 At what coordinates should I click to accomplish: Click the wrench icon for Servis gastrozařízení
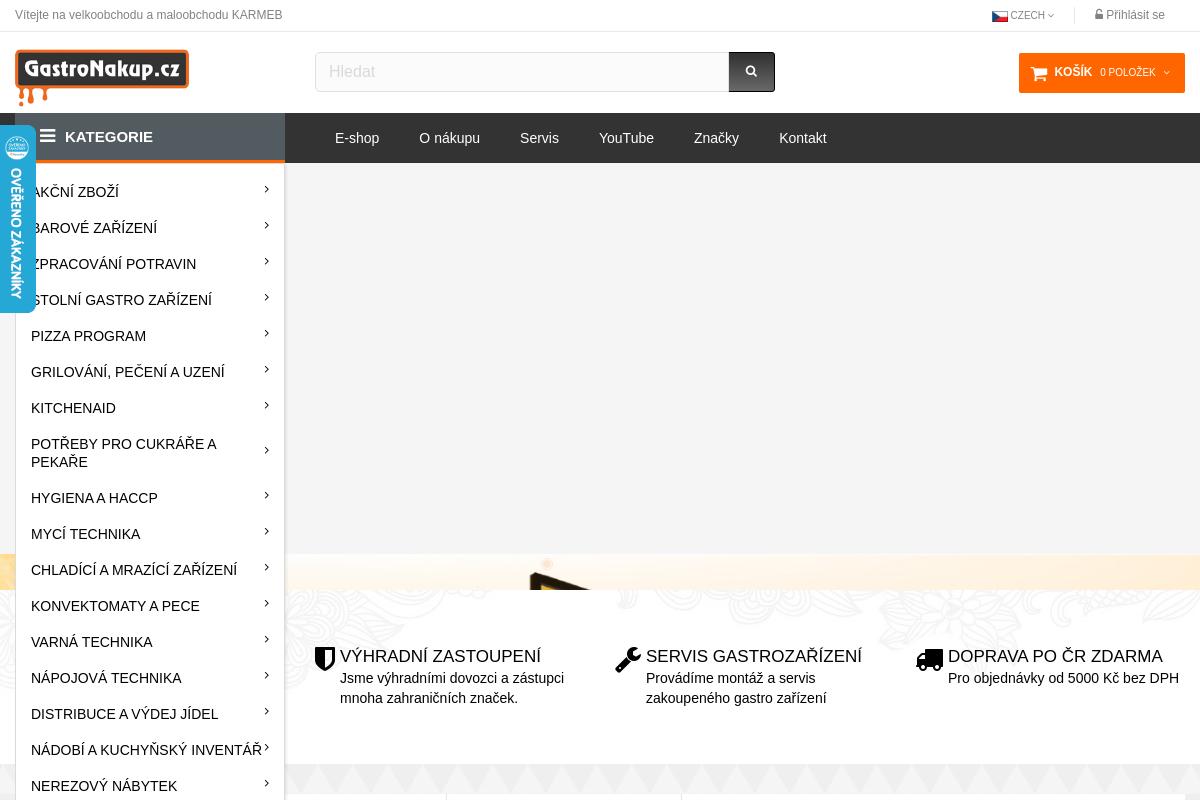point(627,659)
